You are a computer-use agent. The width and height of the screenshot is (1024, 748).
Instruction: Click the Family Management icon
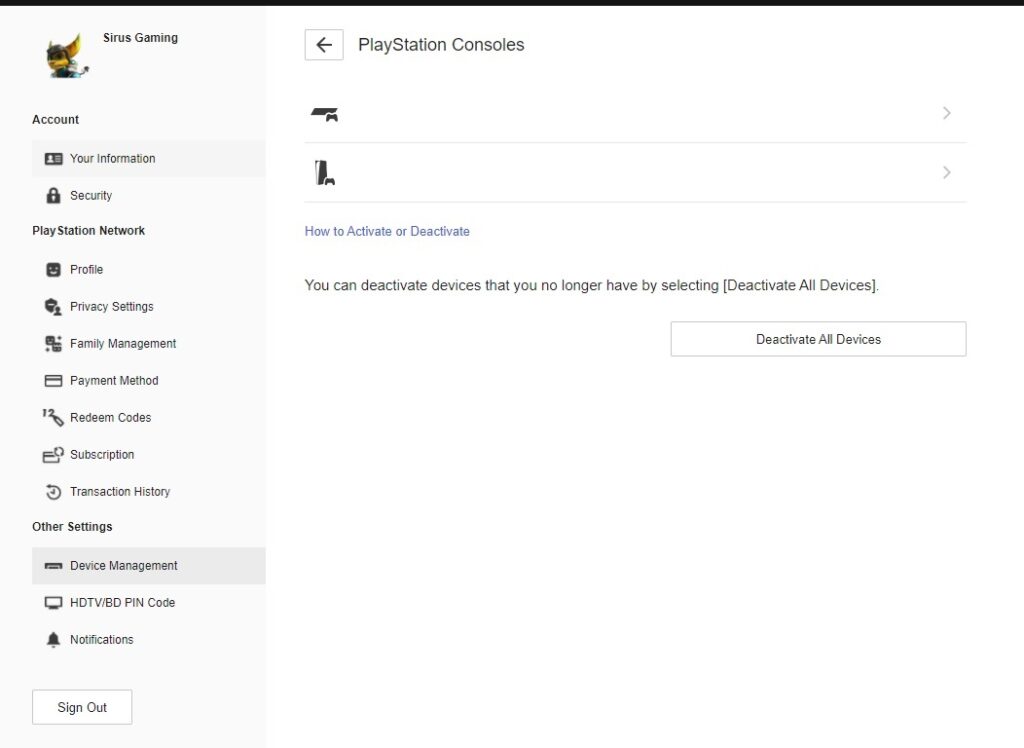point(54,344)
